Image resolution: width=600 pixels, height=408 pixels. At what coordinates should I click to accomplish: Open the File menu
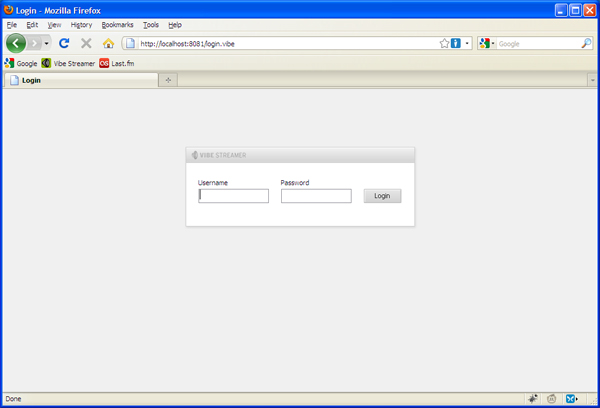tap(11, 25)
